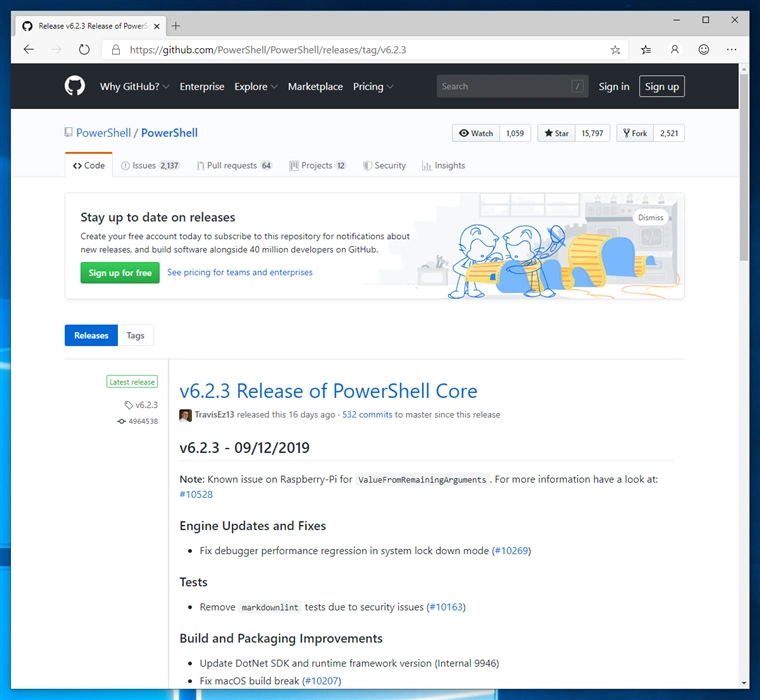
Task: Open pull request #10269 link
Action: click(x=511, y=551)
